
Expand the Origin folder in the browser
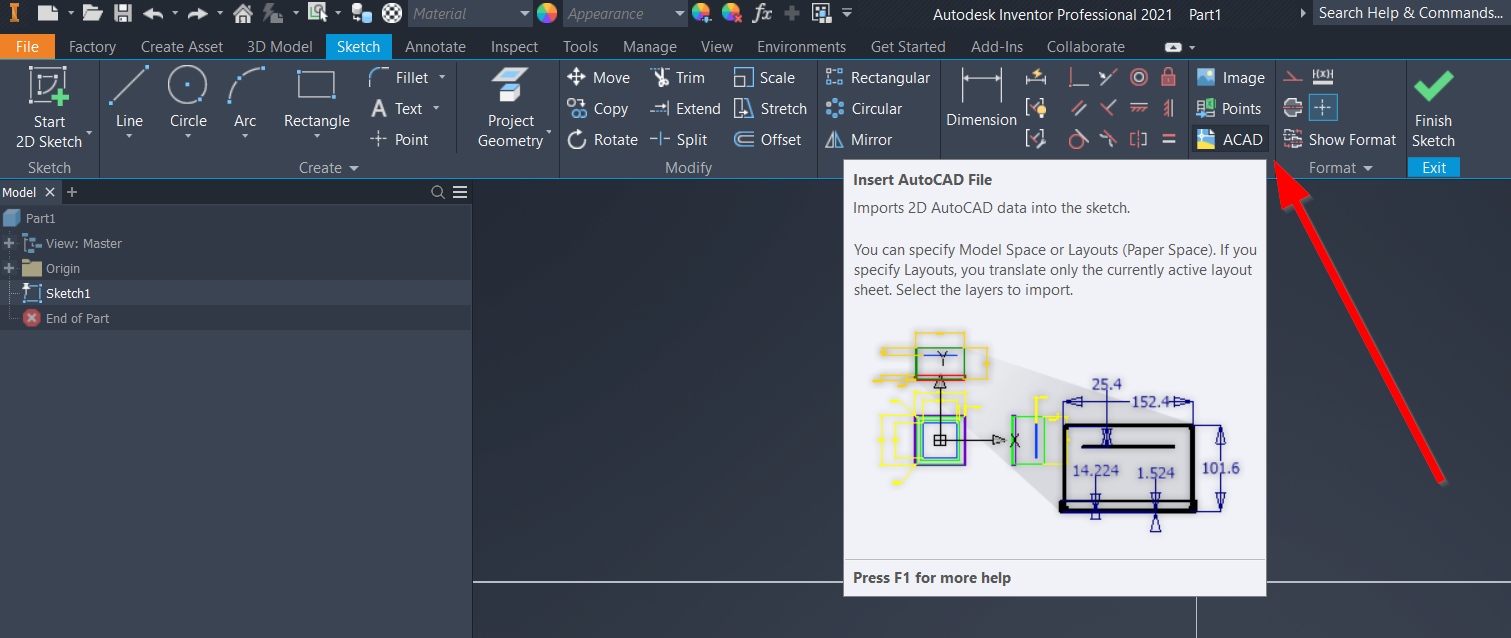tap(8, 268)
